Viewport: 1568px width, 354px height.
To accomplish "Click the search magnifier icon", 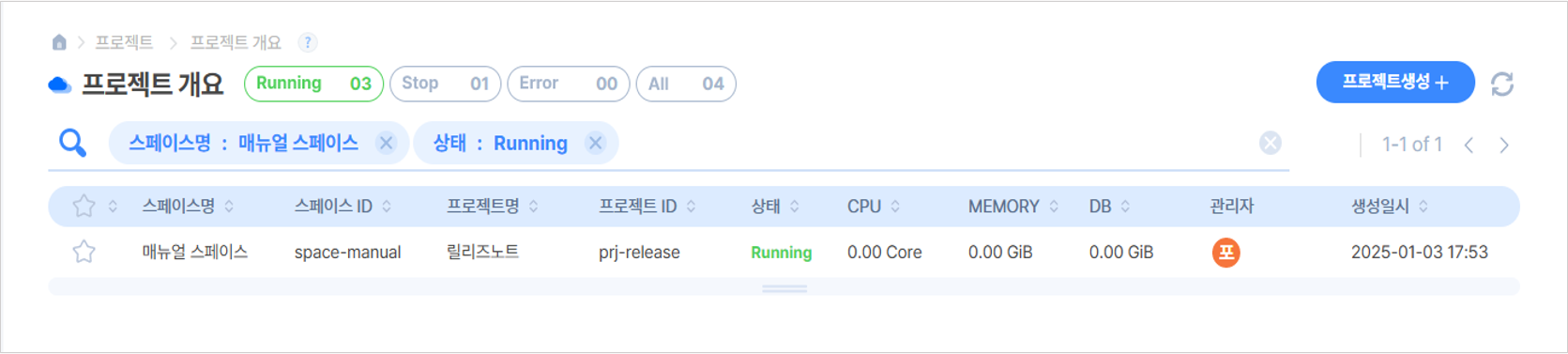I will (72, 143).
